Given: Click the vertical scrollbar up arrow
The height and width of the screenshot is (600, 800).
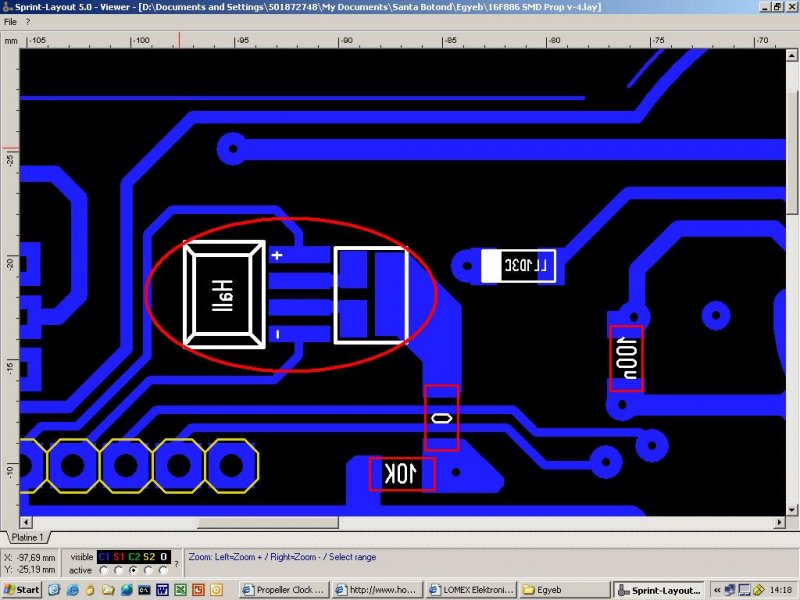Looking at the screenshot, I should [x=791, y=55].
